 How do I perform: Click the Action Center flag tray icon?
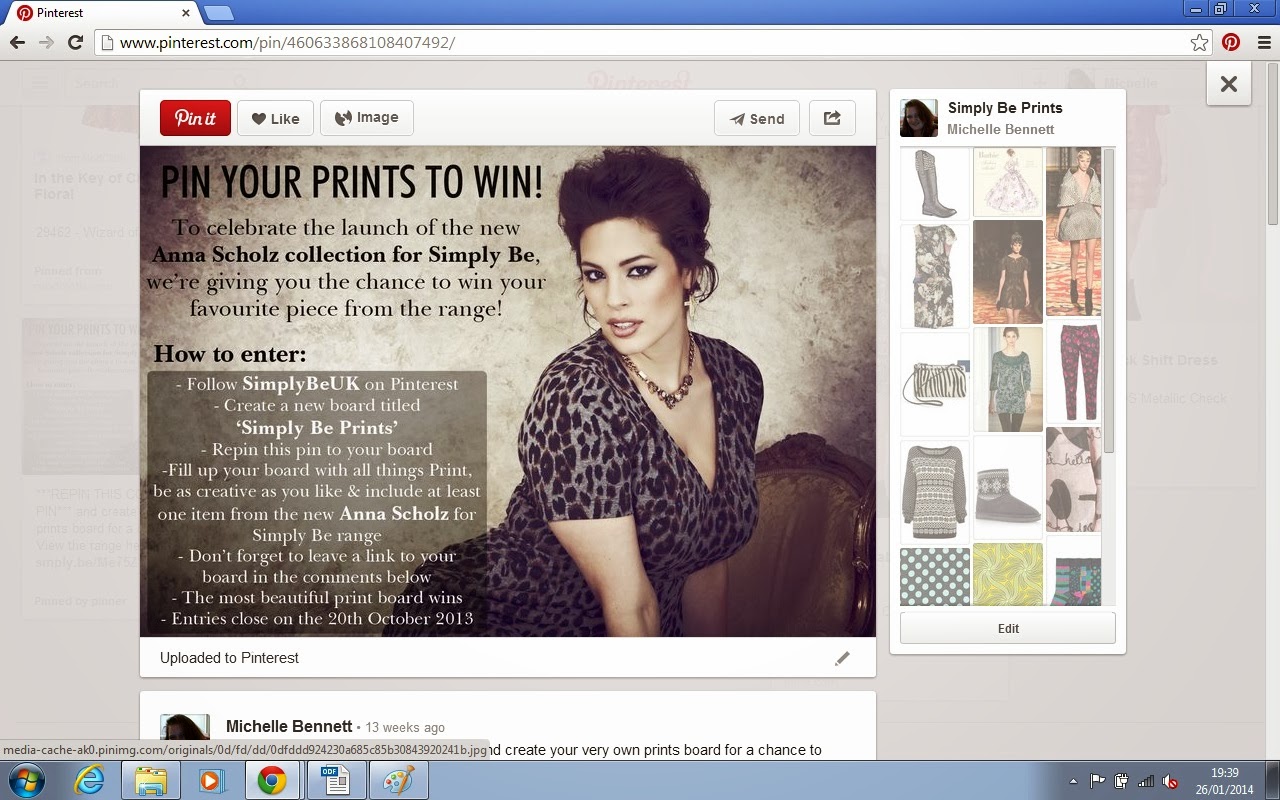click(x=1098, y=781)
